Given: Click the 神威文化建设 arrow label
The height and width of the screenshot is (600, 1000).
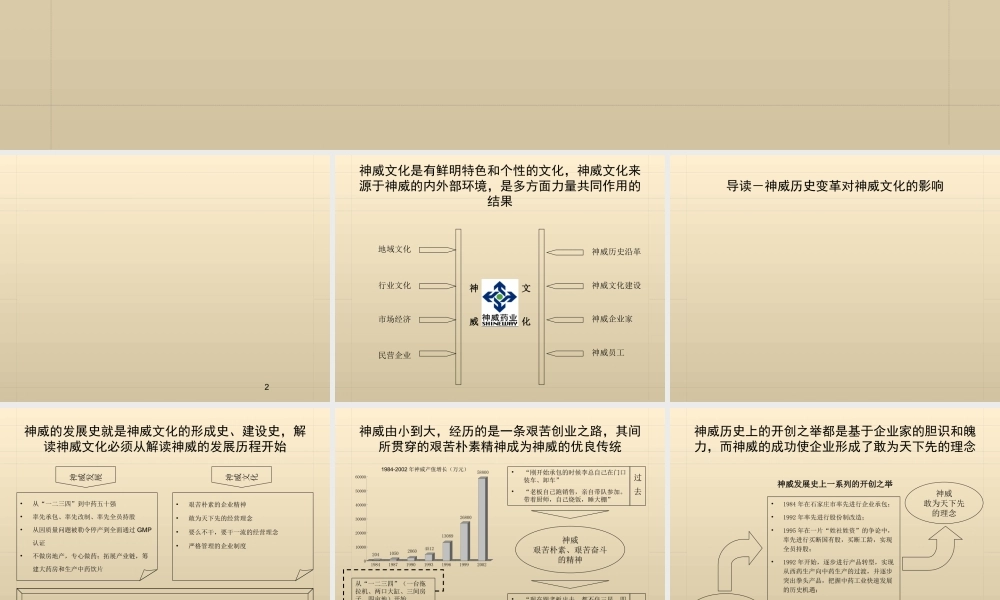Looking at the screenshot, I should click(565, 287).
